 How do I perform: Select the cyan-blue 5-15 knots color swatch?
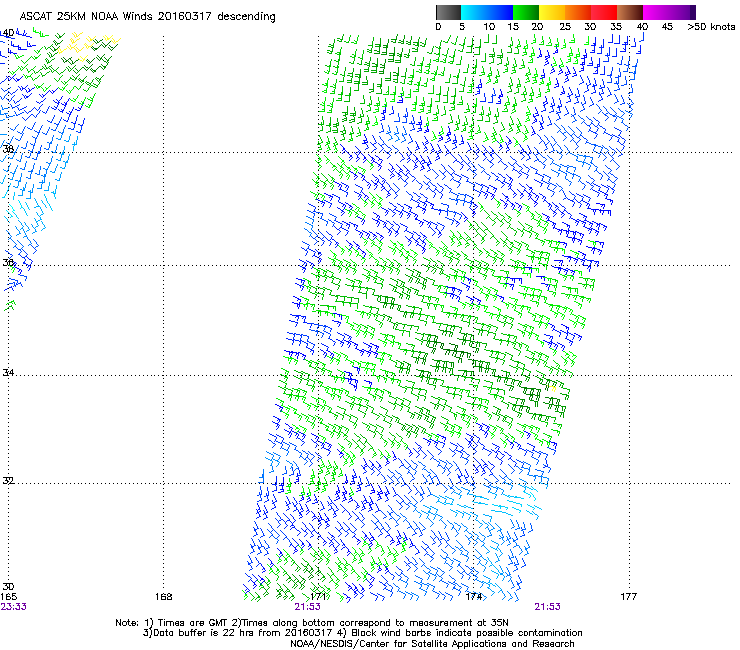point(487,12)
